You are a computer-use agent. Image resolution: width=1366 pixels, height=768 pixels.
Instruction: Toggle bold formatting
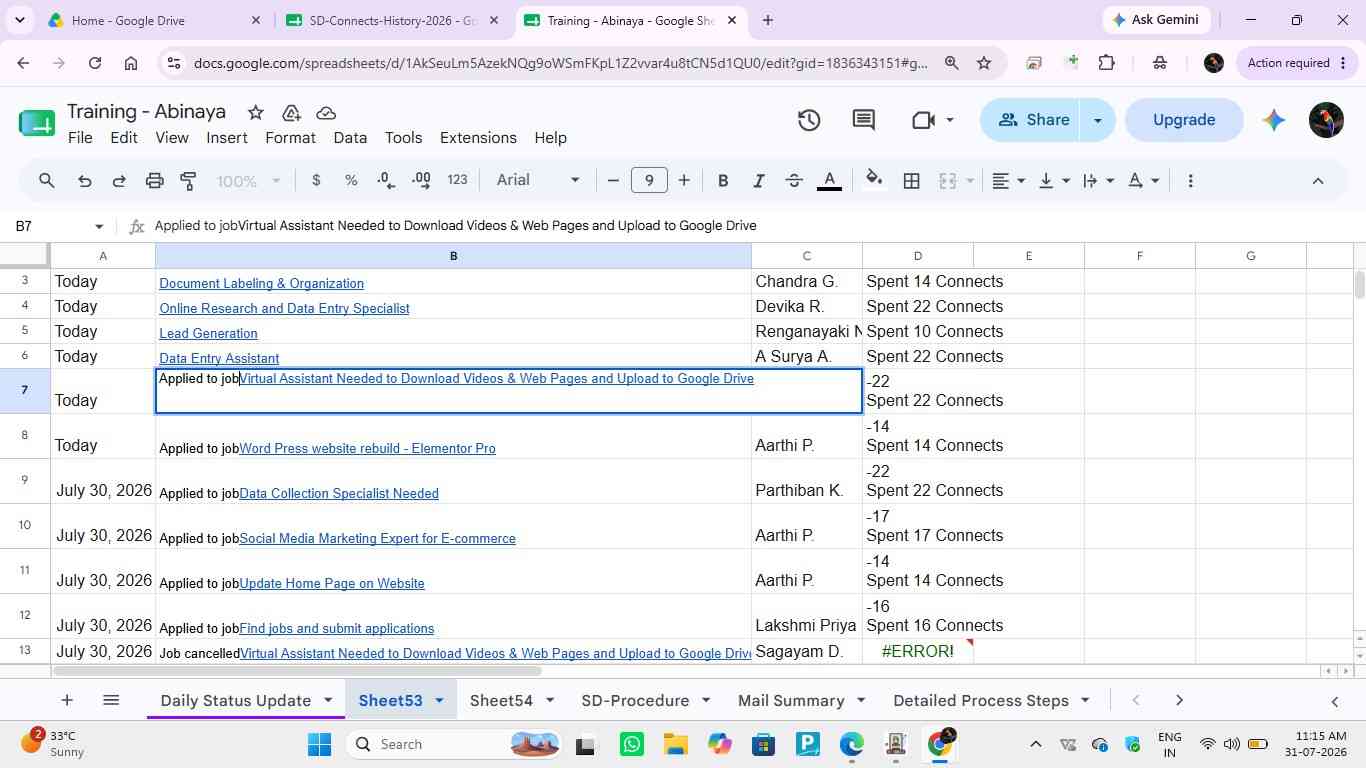tap(722, 181)
